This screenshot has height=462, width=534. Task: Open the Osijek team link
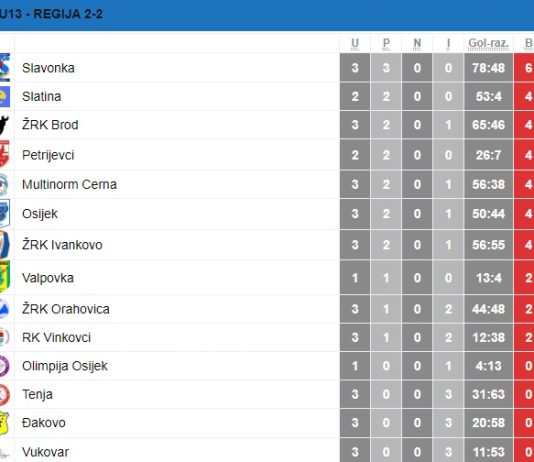[x=40, y=214]
